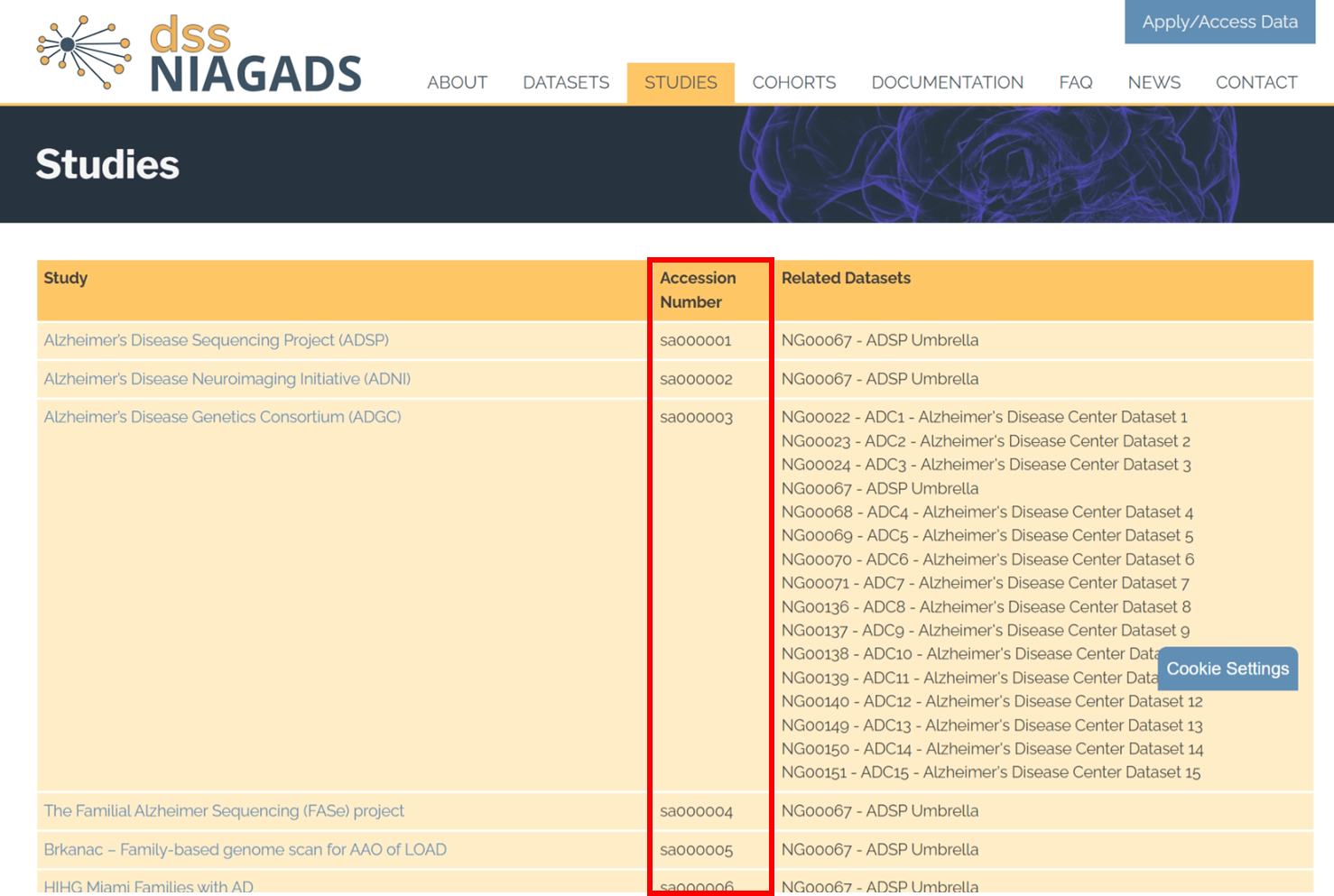Open Alzheimer's Disease Sequencing Project (ADSP) study

[217, 340]
